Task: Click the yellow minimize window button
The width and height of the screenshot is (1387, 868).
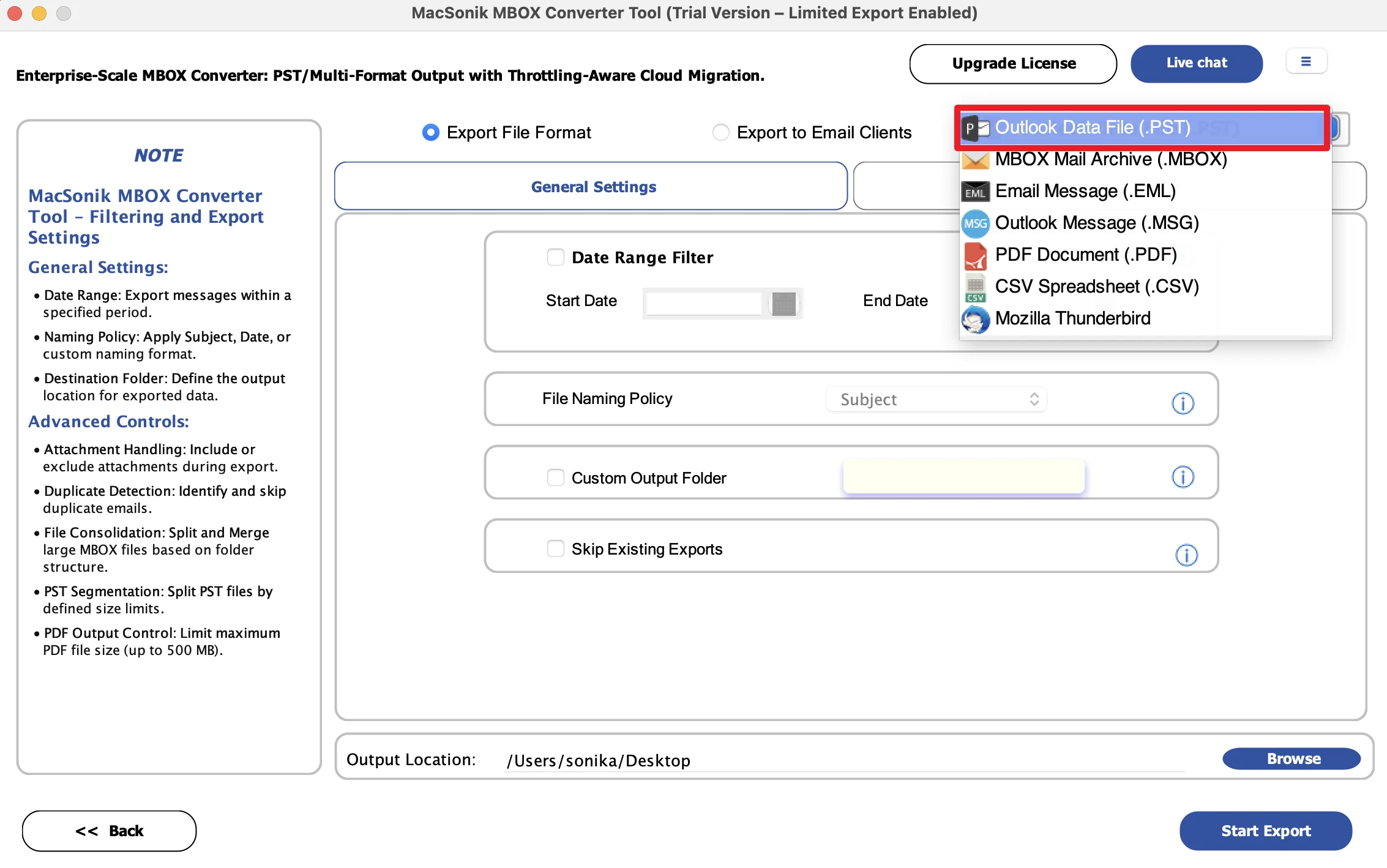Action: (x=39, y=13)
